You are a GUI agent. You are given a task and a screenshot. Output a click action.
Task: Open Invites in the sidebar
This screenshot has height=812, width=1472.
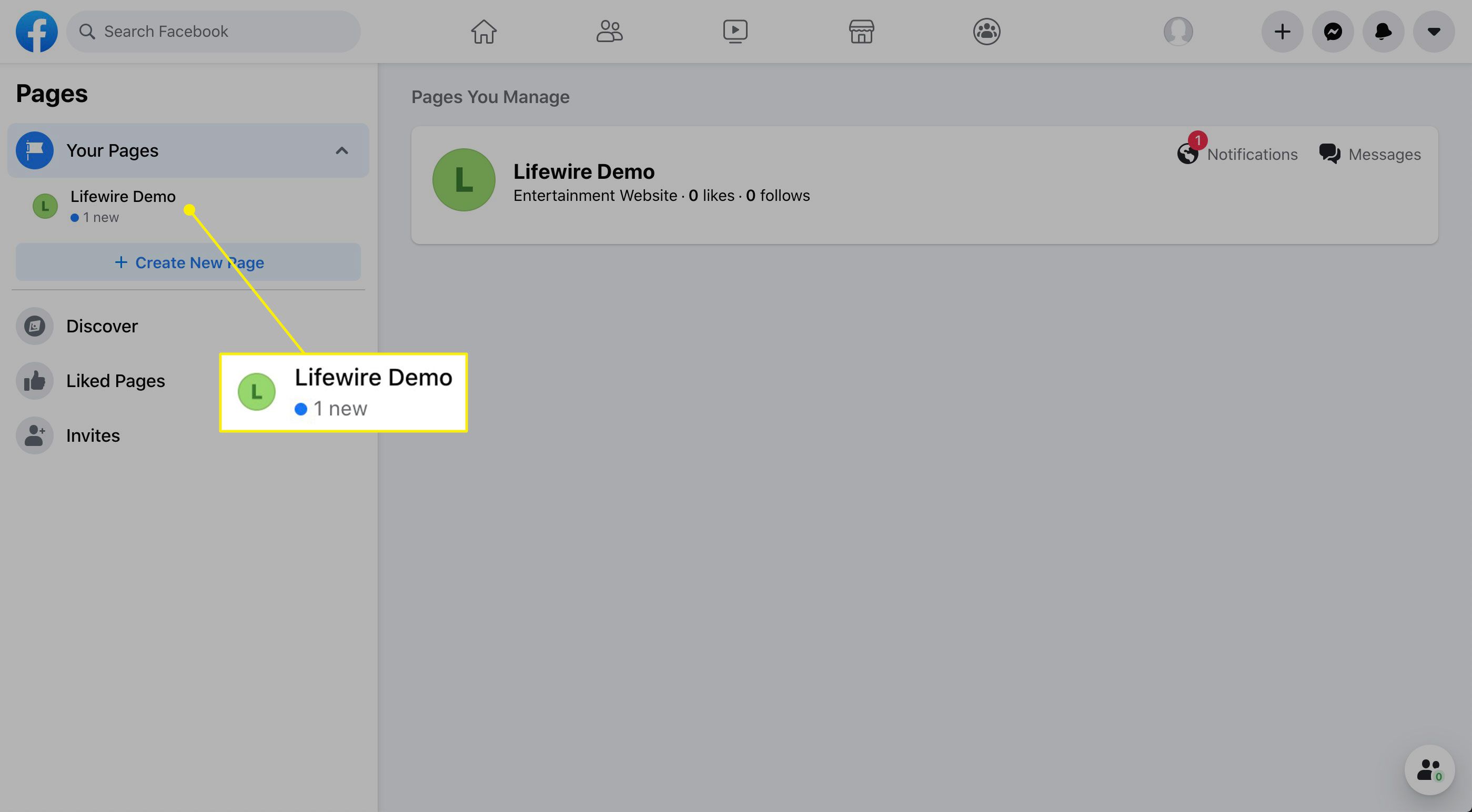188,436
